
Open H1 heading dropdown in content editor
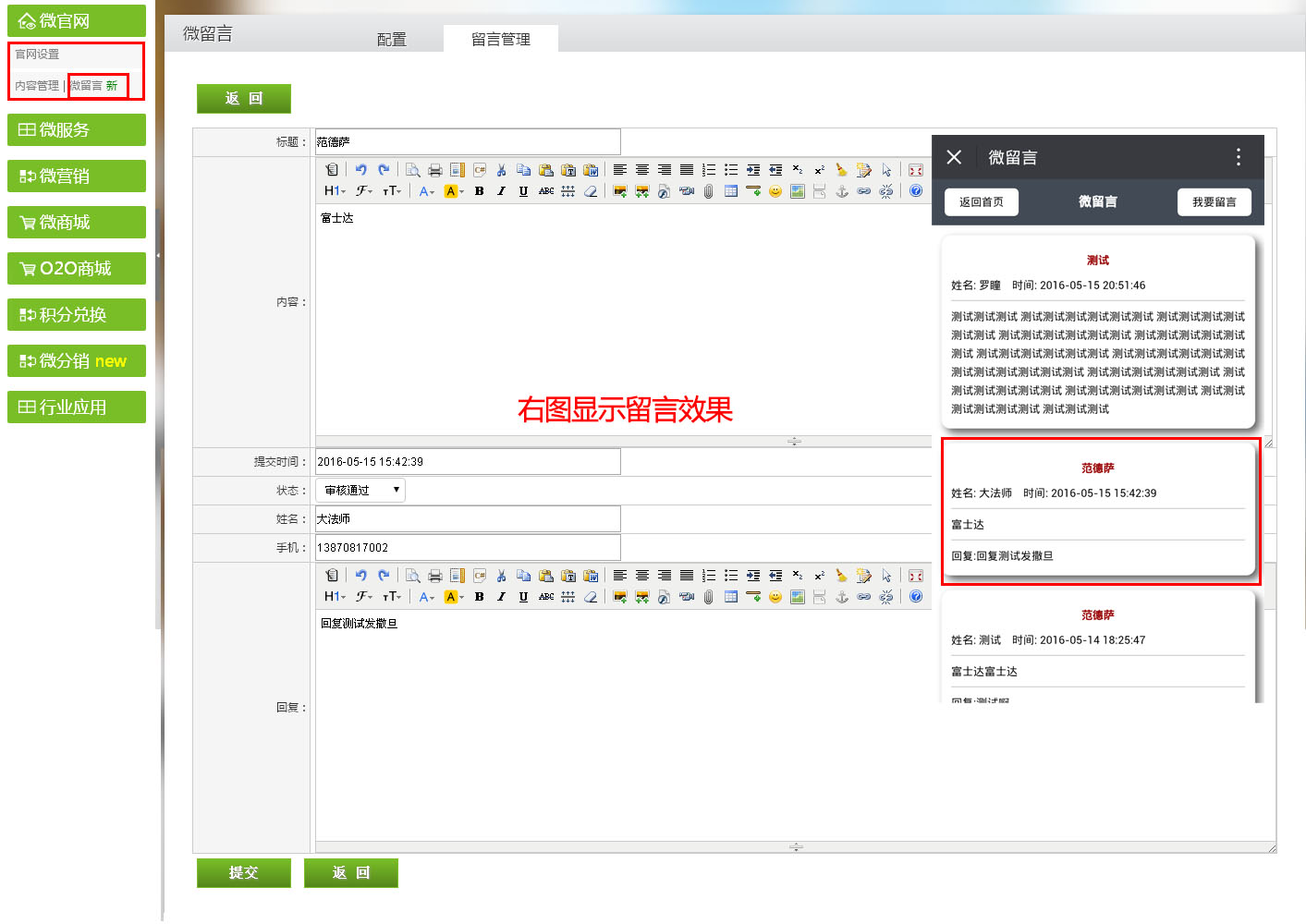[x=335, y=191]
